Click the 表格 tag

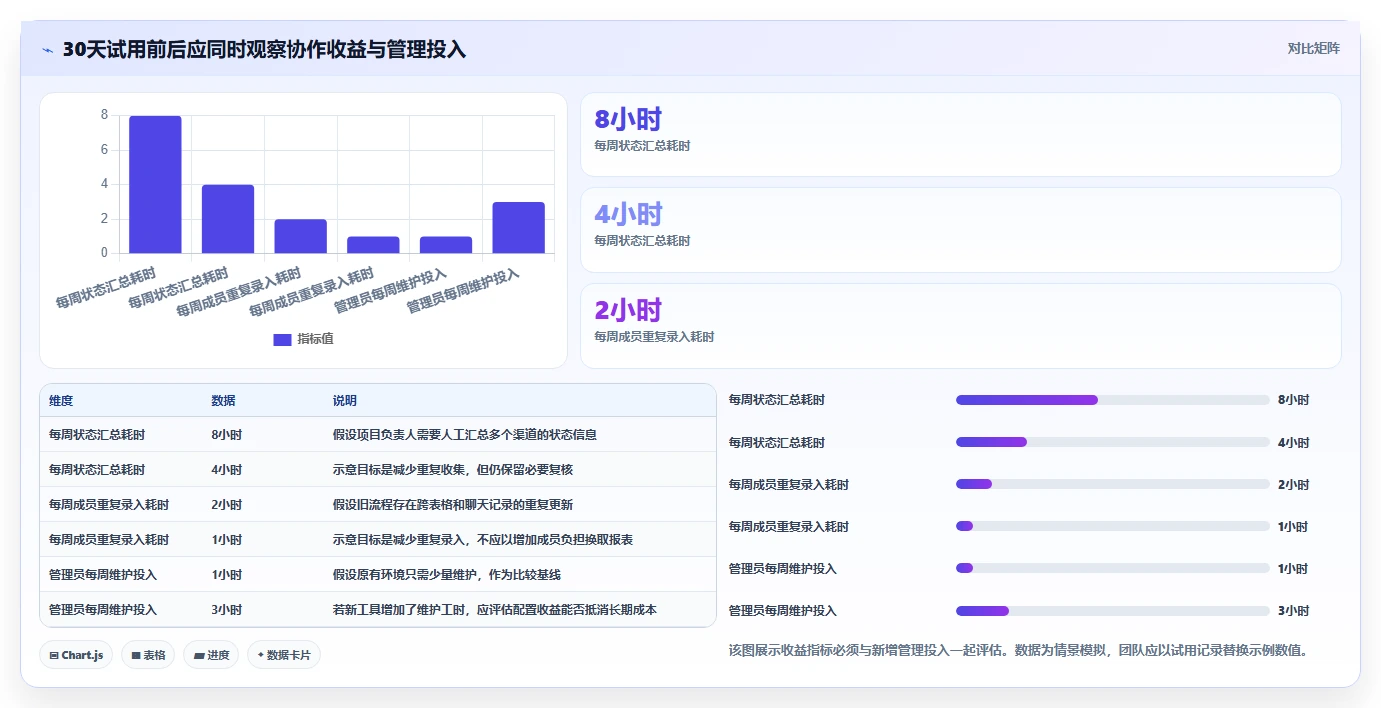tap(148, 655)
